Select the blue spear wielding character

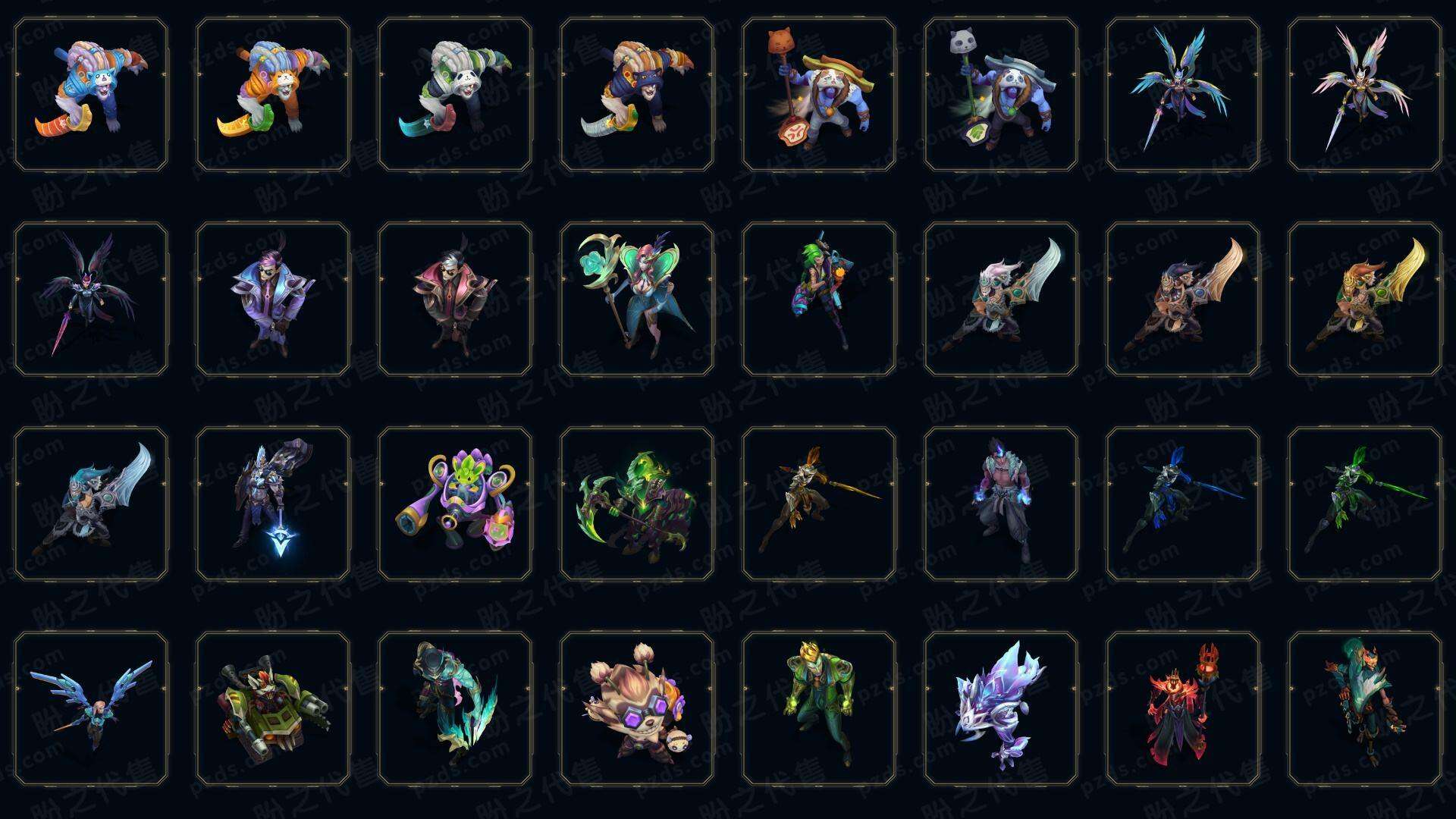pyautogui.click(x=1183, y=504)
